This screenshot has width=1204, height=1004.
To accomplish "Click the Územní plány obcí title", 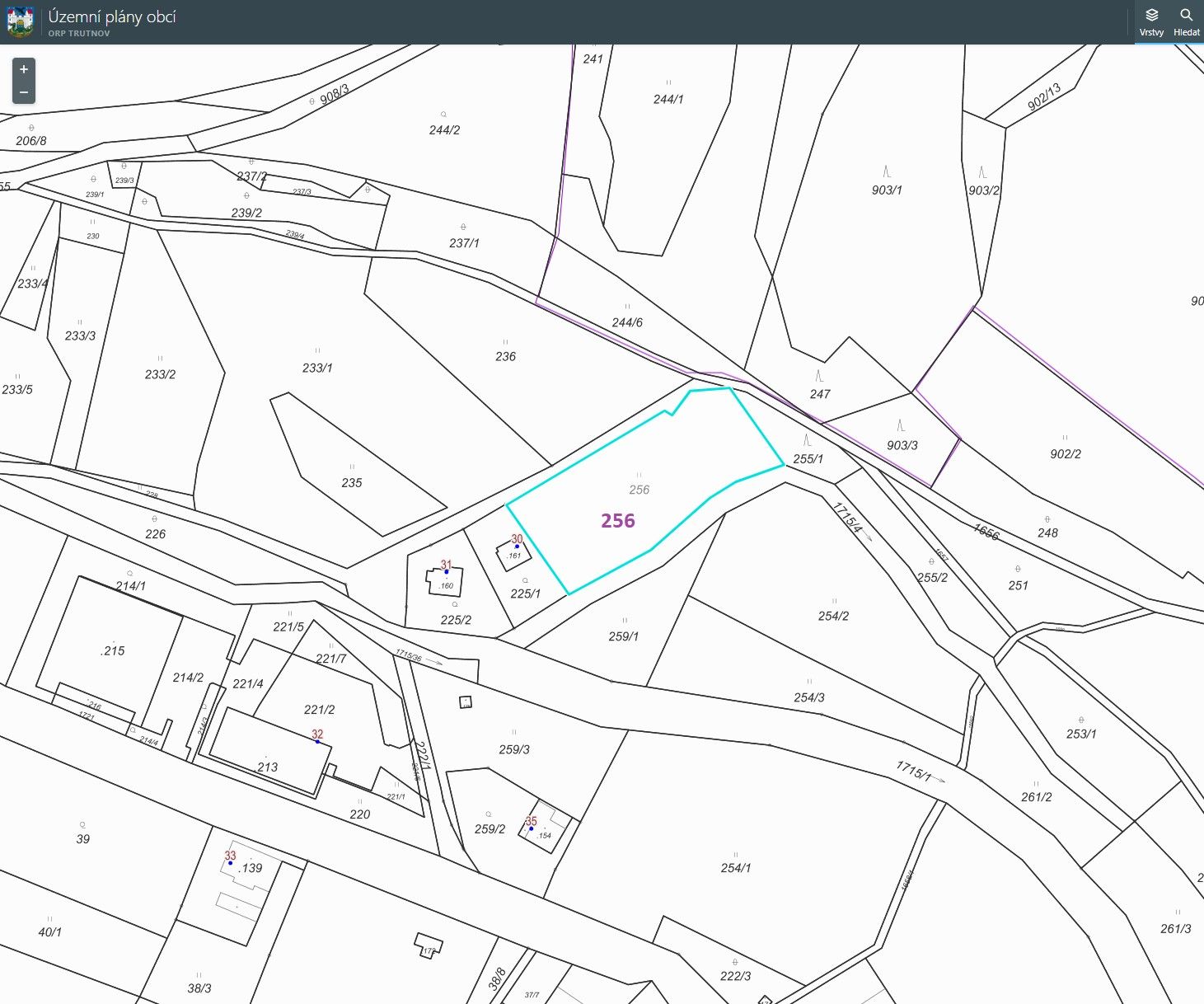I will coord(112,16).
